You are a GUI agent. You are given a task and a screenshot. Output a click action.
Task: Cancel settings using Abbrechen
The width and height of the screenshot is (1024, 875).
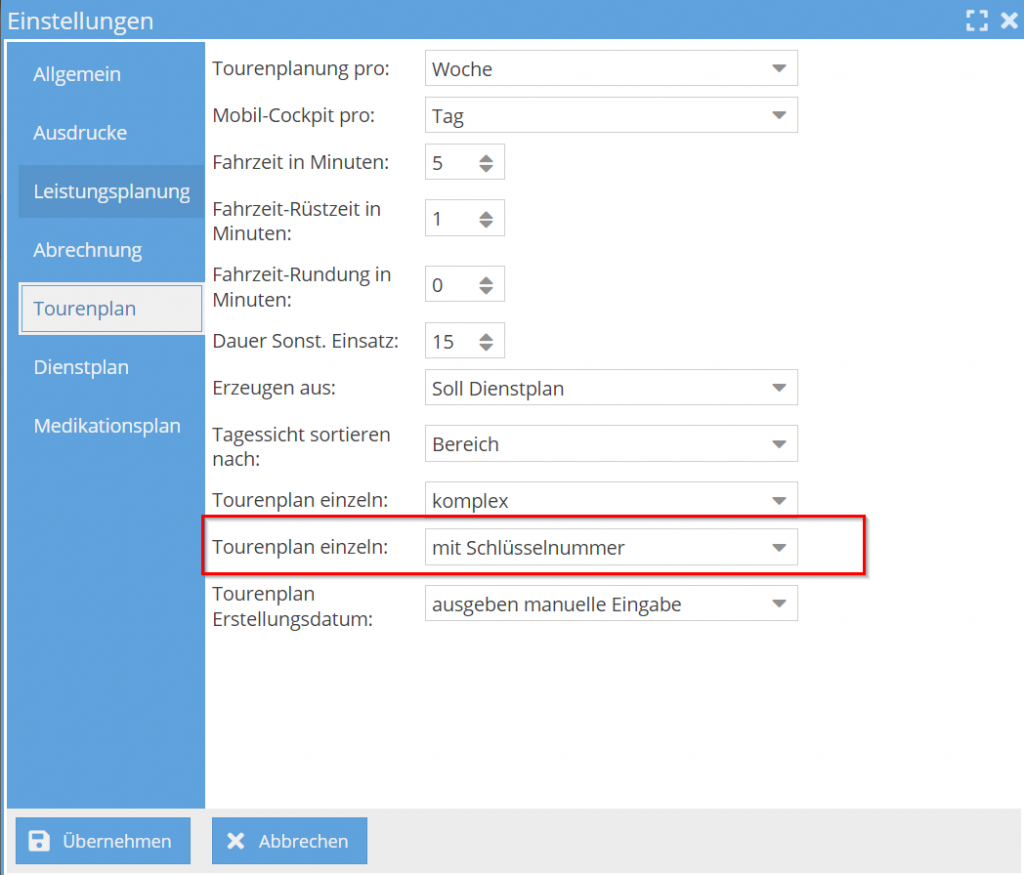[x=289, y=841]
